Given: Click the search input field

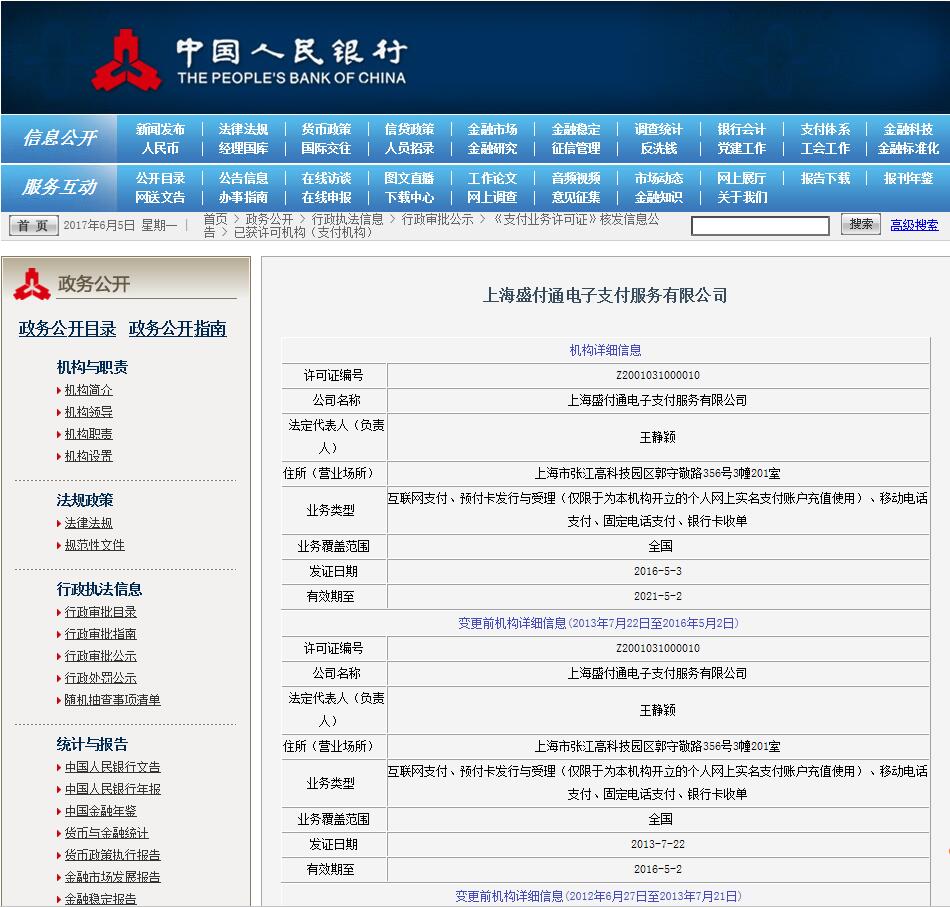Looking at the screenshot, I should coord(760,225).
